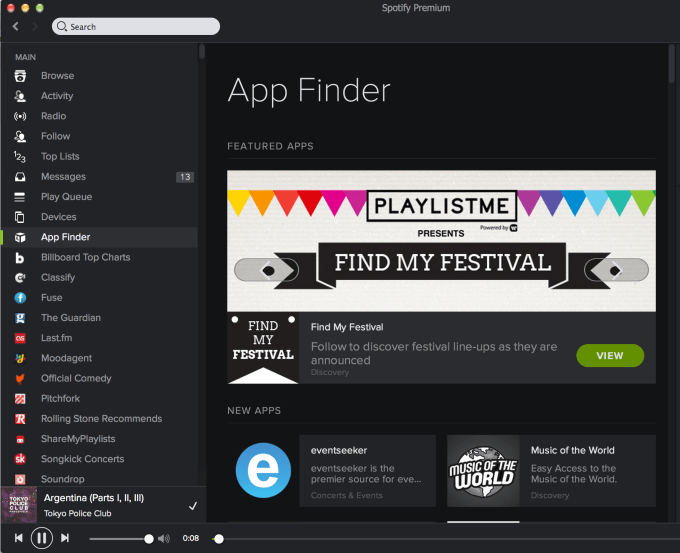Viewport: 680px width, 553px height.
Task: Open the Tokyo Police Club artist link
Action: (77, 514)
